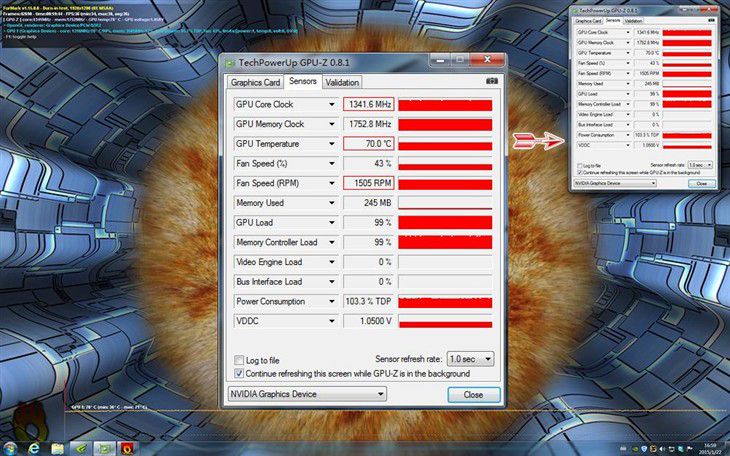The width and height of the screenshot is (730, 456).
Task: Open the NVIDIA Graphics Device selector
Action: coord(307,394)
